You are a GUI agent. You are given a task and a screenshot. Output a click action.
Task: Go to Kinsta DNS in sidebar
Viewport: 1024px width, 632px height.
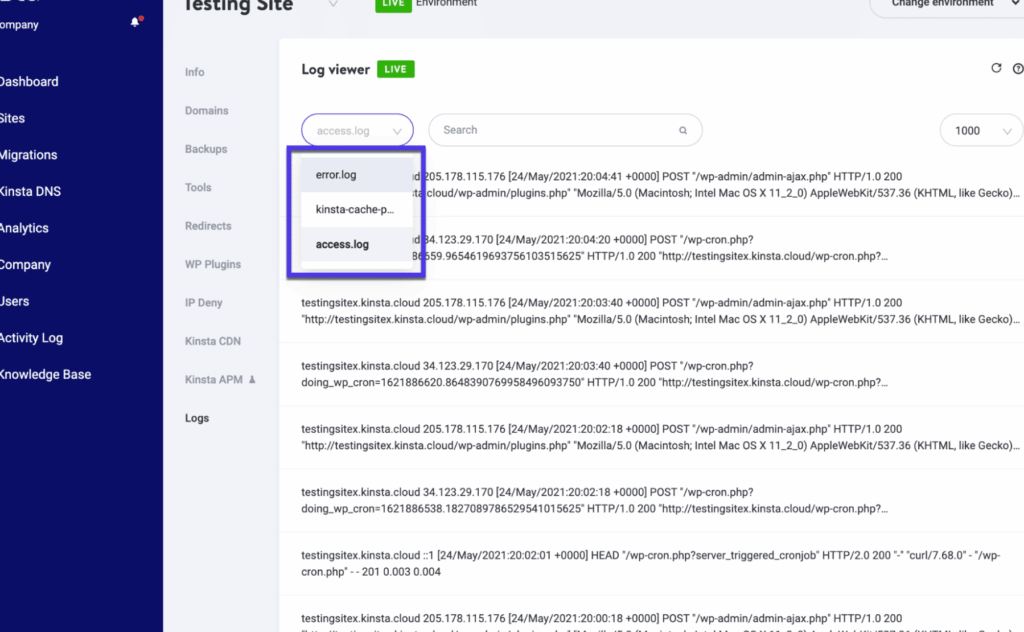pyautogui.click(x=30, y=192)
